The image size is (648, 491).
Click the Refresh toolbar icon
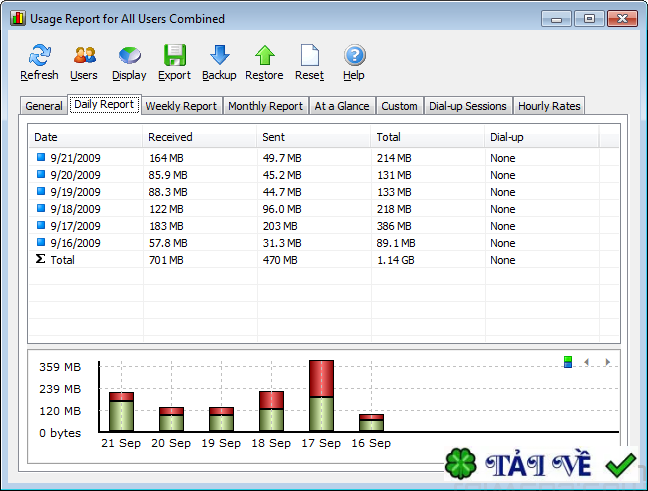click(x=39, y=56)
